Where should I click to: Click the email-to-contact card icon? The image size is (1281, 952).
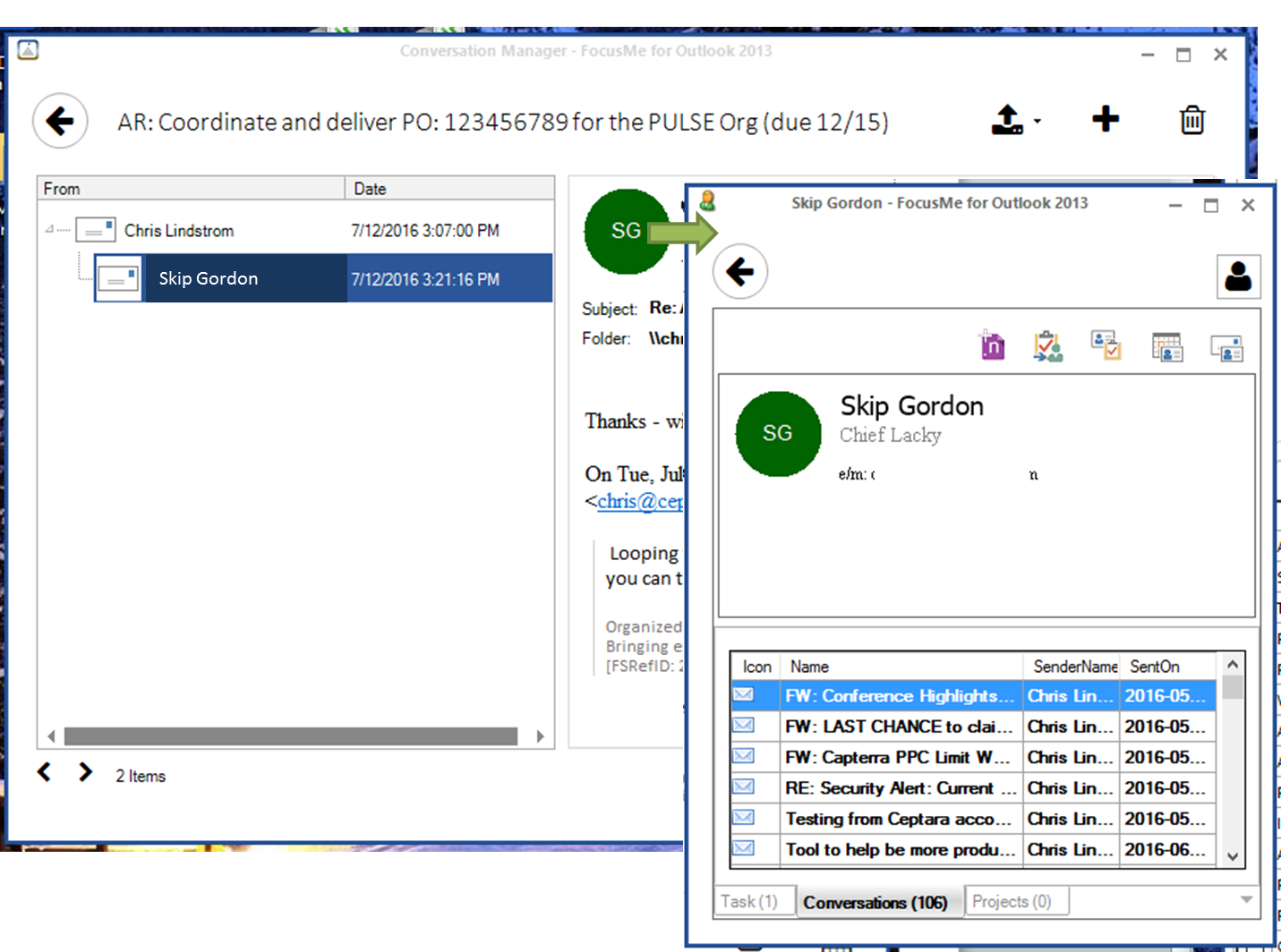point(1226,347)
